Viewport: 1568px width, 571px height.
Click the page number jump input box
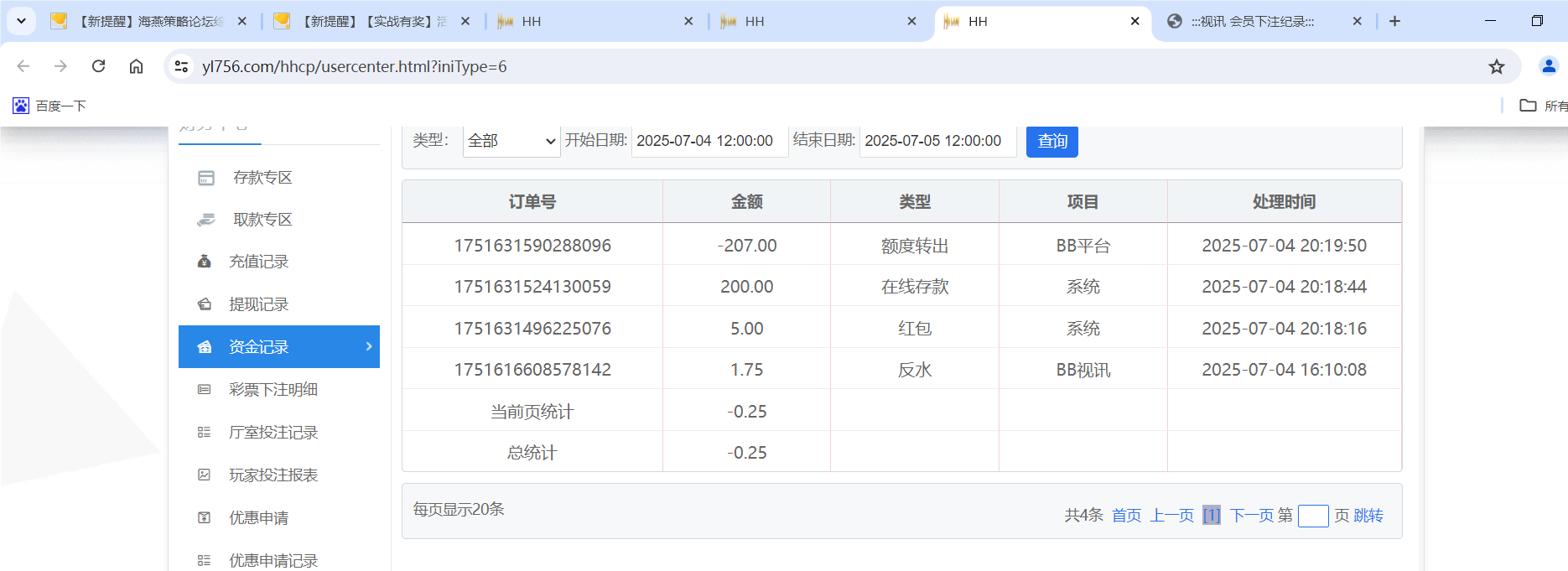click(1312, 516)
